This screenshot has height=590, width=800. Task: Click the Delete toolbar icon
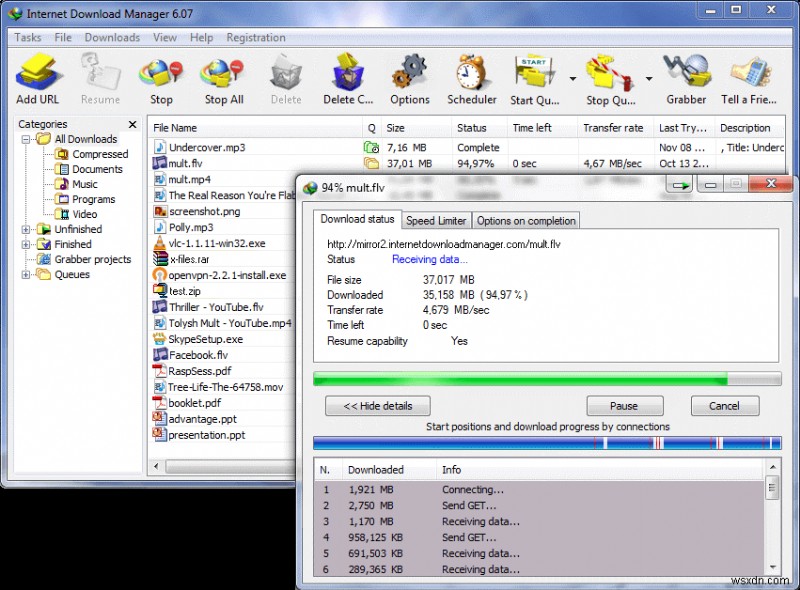click(286, 75)
